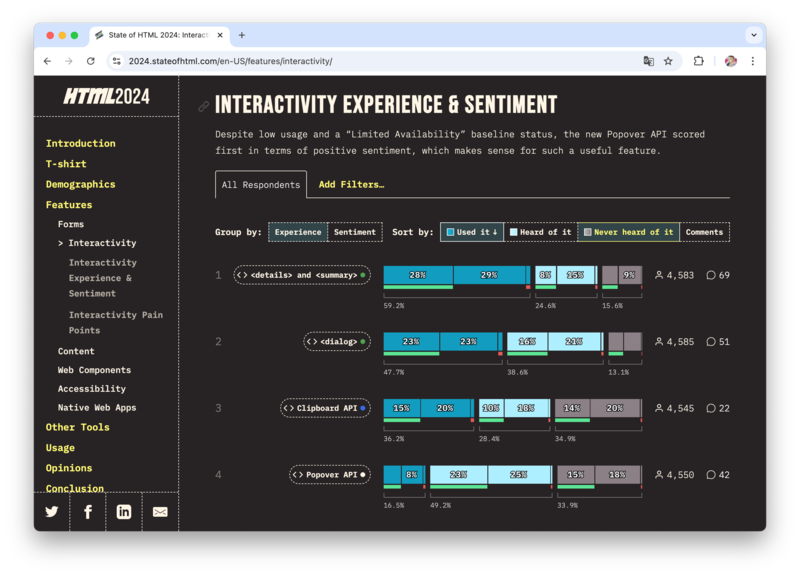Open Other Tools section
Image resolution: width=800 pixels, height=576 pixels.
point(78,427)
